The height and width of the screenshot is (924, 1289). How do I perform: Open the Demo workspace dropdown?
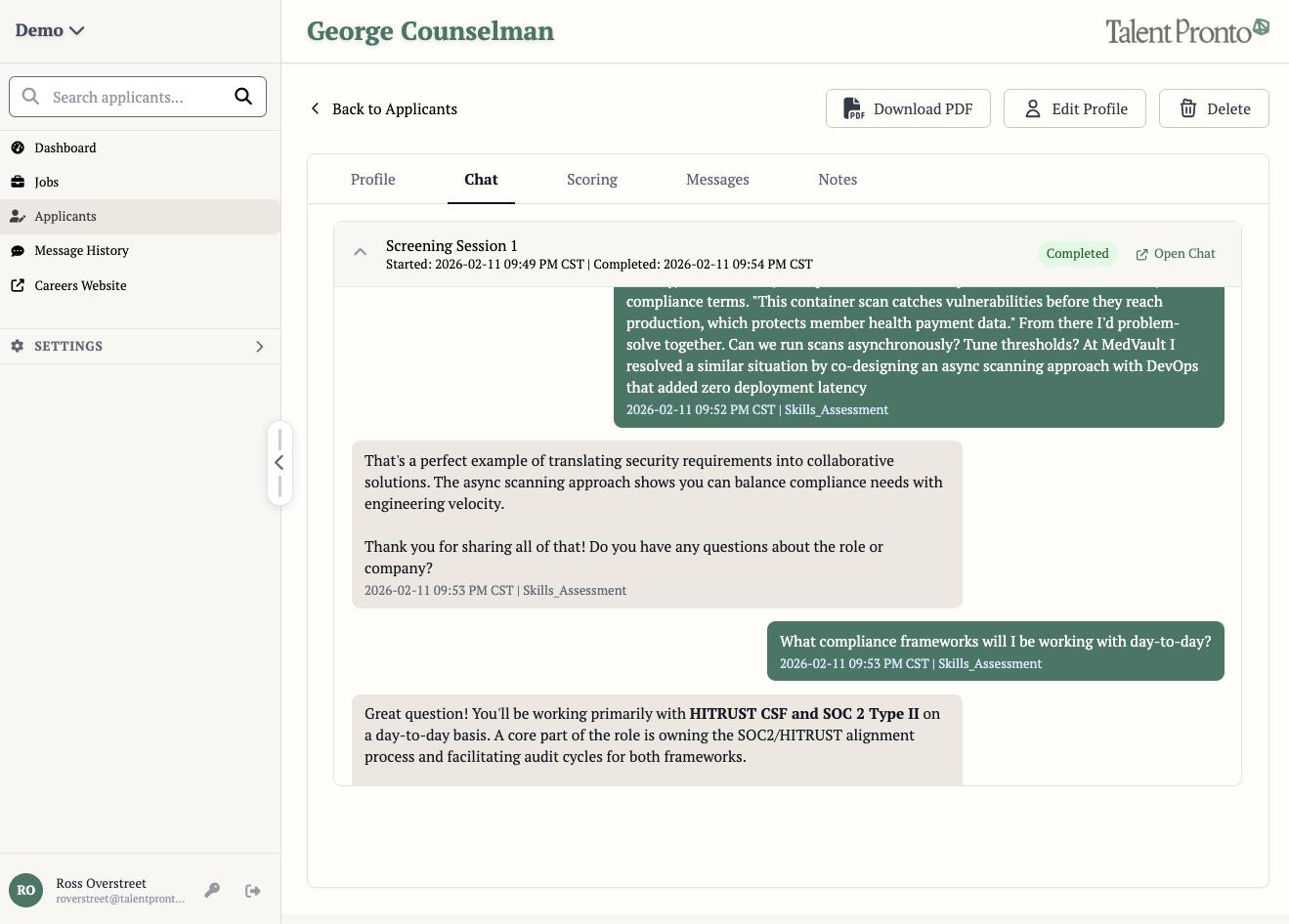pyautogui.click(x=50, y=31)
